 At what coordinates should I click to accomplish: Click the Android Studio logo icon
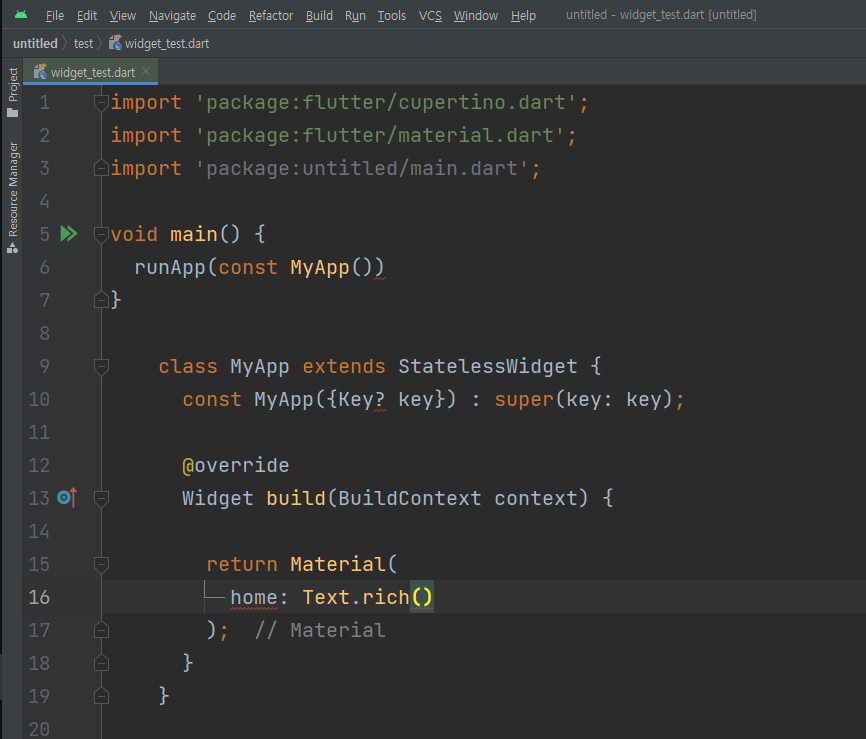(21, 15)
